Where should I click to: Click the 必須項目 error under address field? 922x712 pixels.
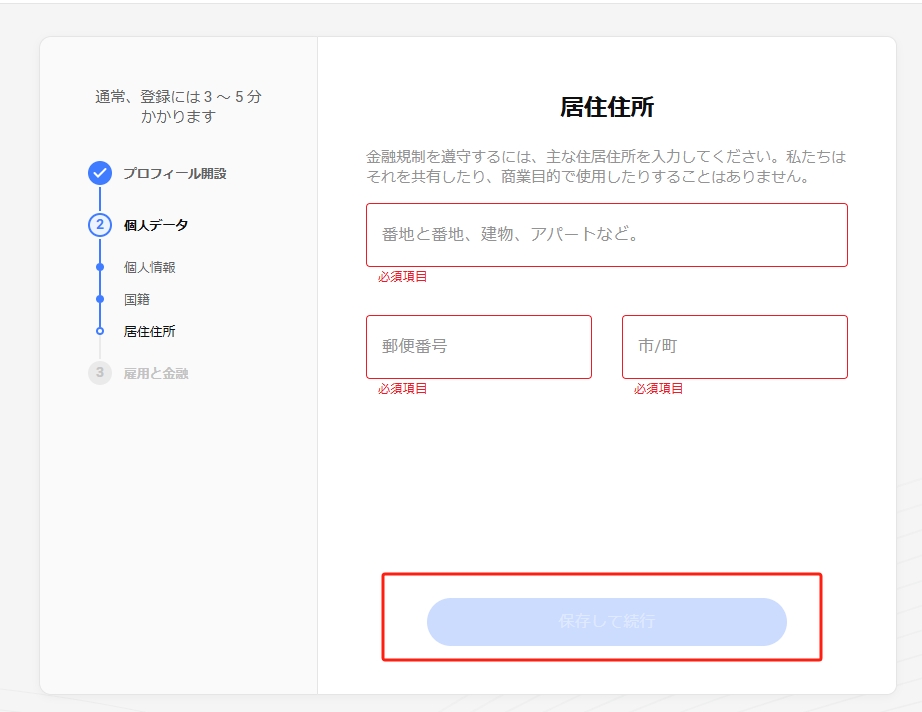point(402,277)
